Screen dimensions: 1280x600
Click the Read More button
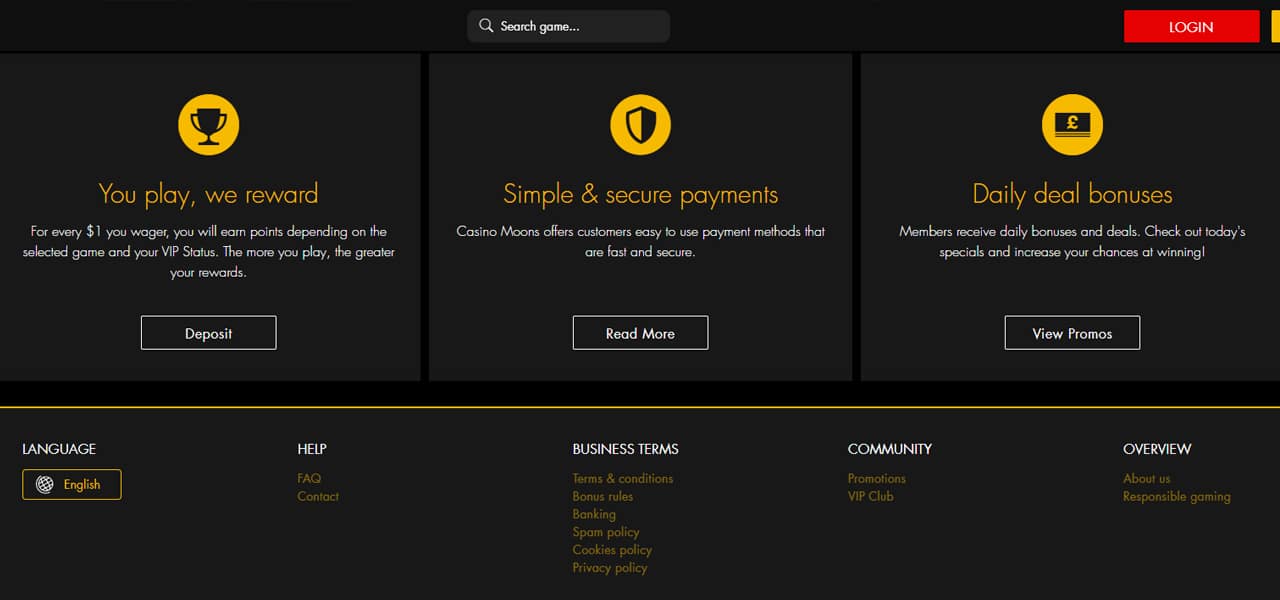coord(640,333)
